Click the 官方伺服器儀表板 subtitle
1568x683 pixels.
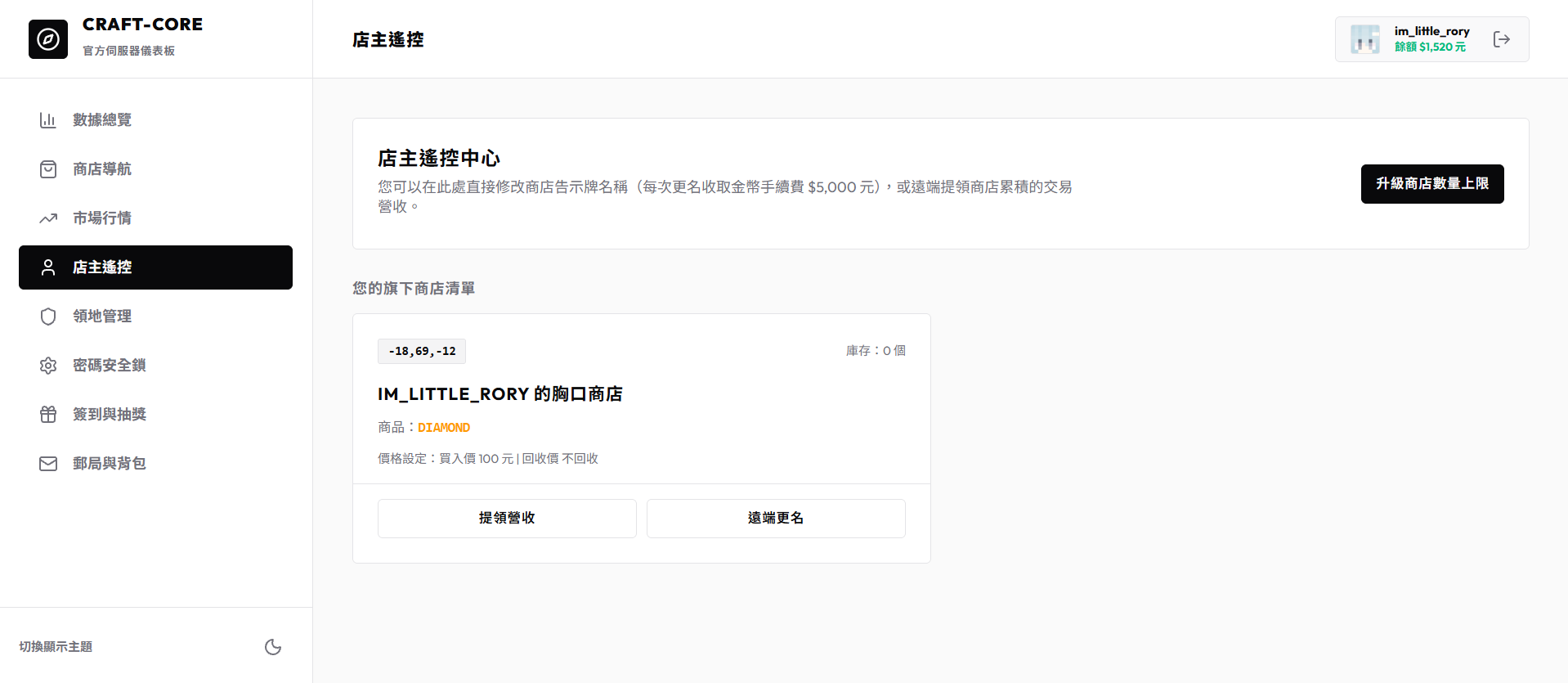click(128, 51)
